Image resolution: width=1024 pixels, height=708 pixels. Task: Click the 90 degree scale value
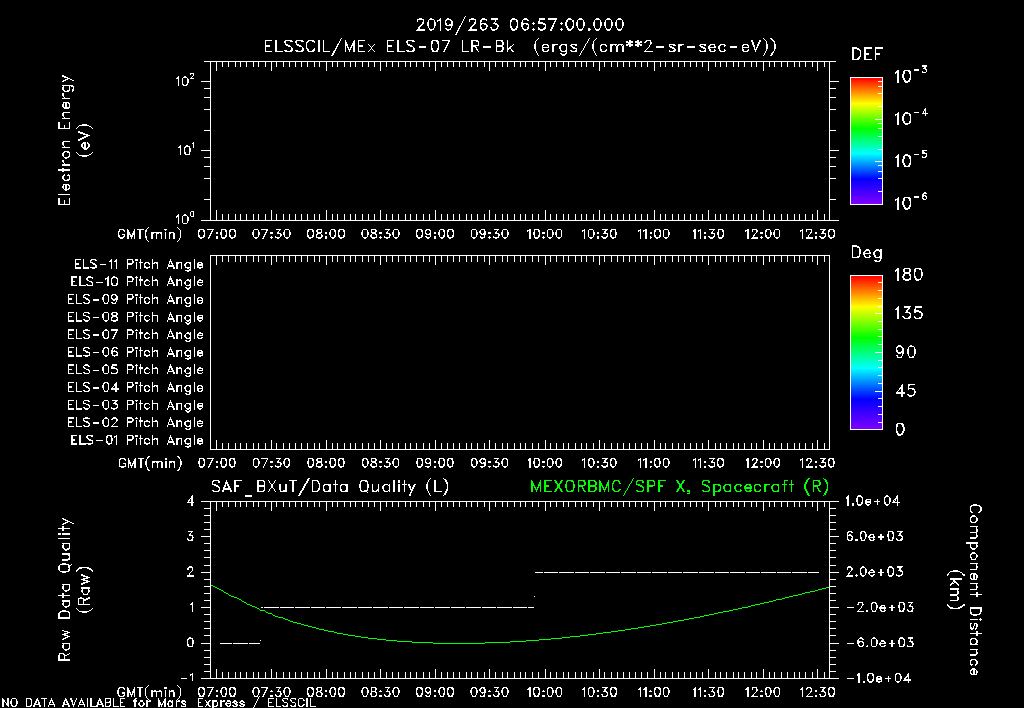click(x=906, y=352)
